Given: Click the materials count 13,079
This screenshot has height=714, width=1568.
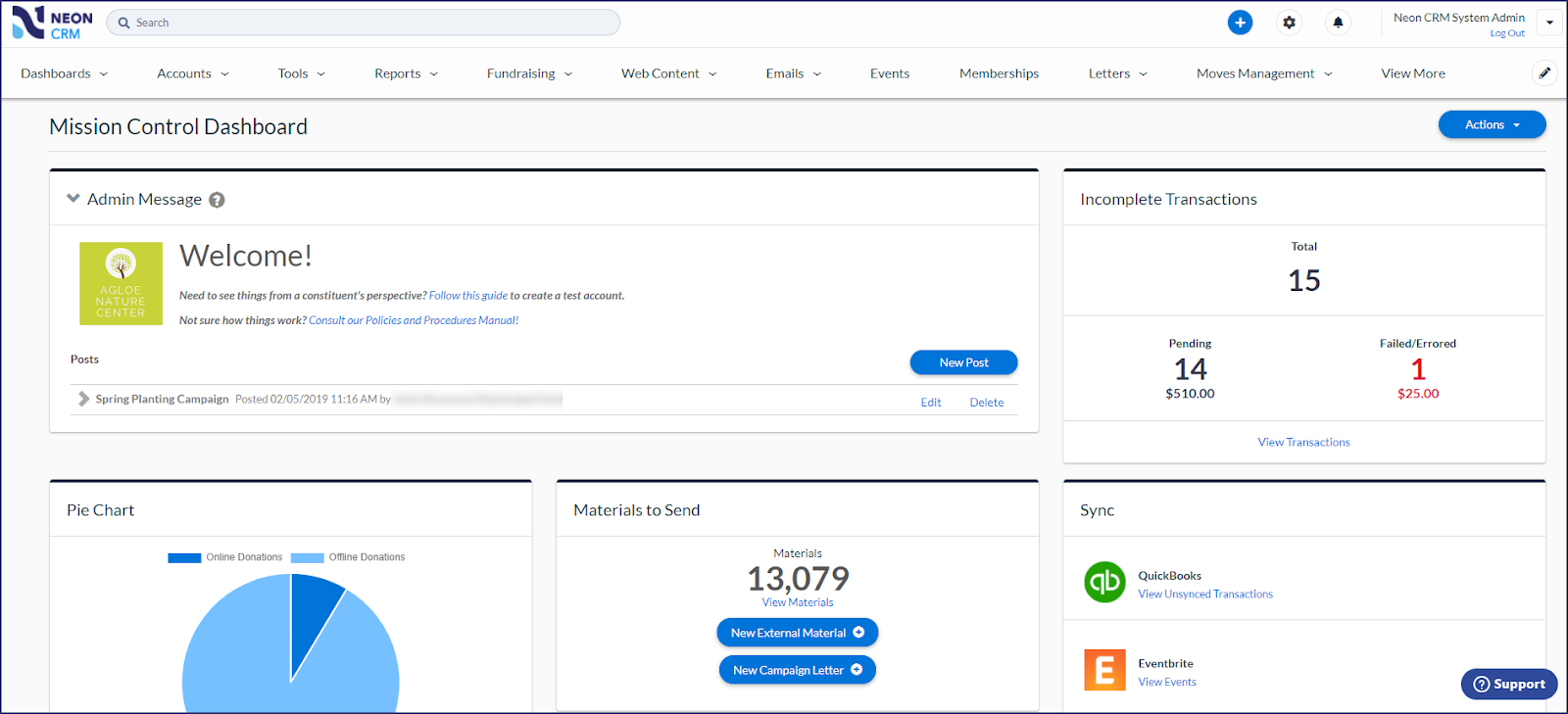Looking at the screenshot, I should (798, 579).
